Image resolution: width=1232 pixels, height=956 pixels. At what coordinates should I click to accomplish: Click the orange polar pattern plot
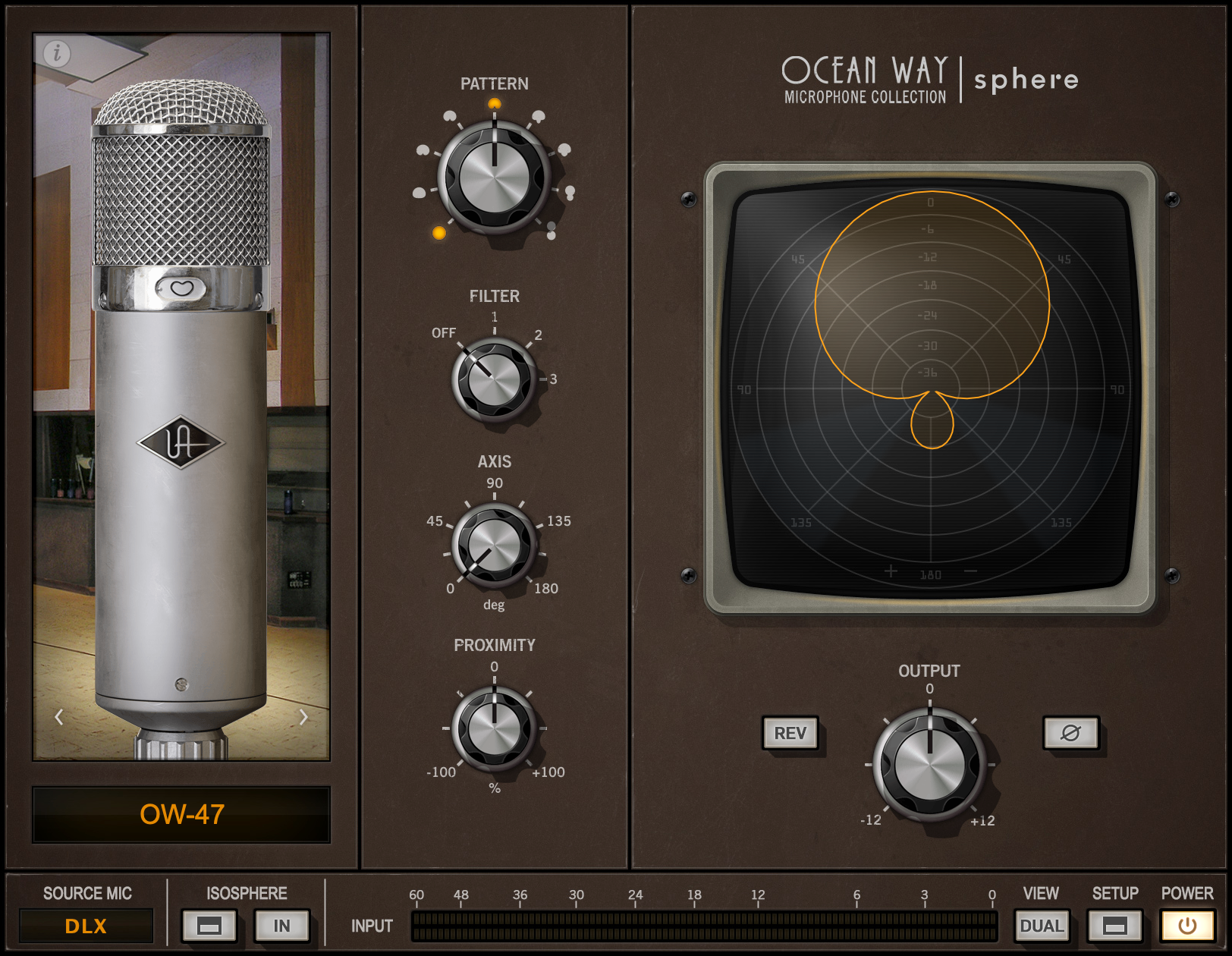pyautogui.click(x=932, y=319)
